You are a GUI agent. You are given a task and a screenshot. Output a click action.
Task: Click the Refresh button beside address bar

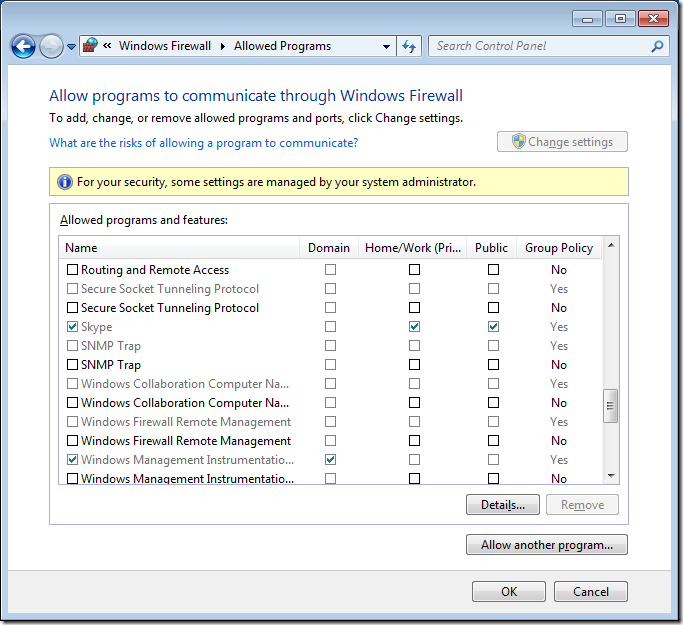[408, 46]
